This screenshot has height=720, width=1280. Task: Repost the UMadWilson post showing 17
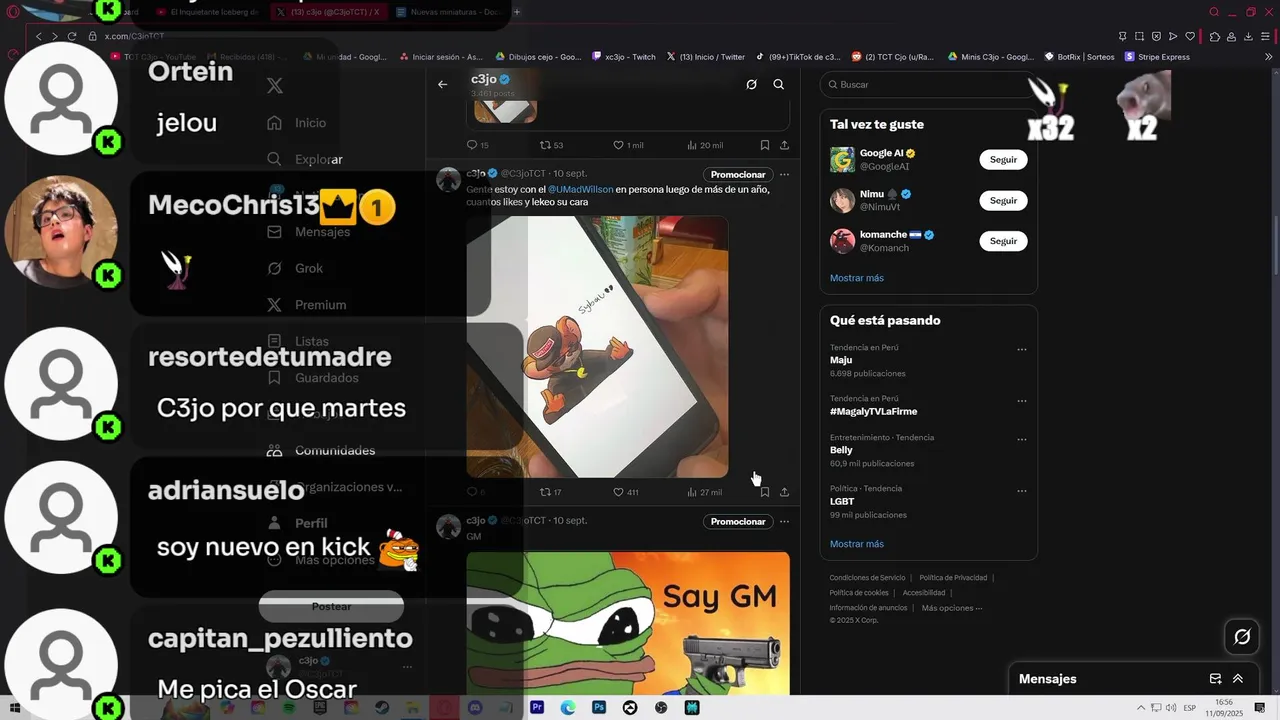pyautogui.click(x=545, y=492)
